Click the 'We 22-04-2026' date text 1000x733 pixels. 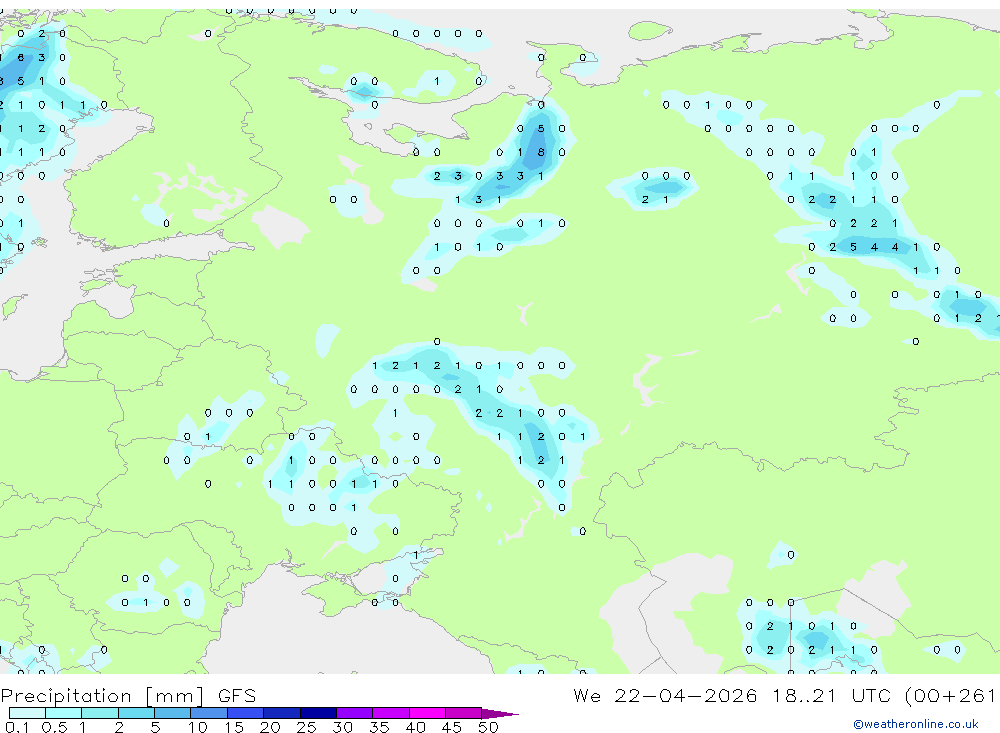pyautogui.click(x=665, y=695)
